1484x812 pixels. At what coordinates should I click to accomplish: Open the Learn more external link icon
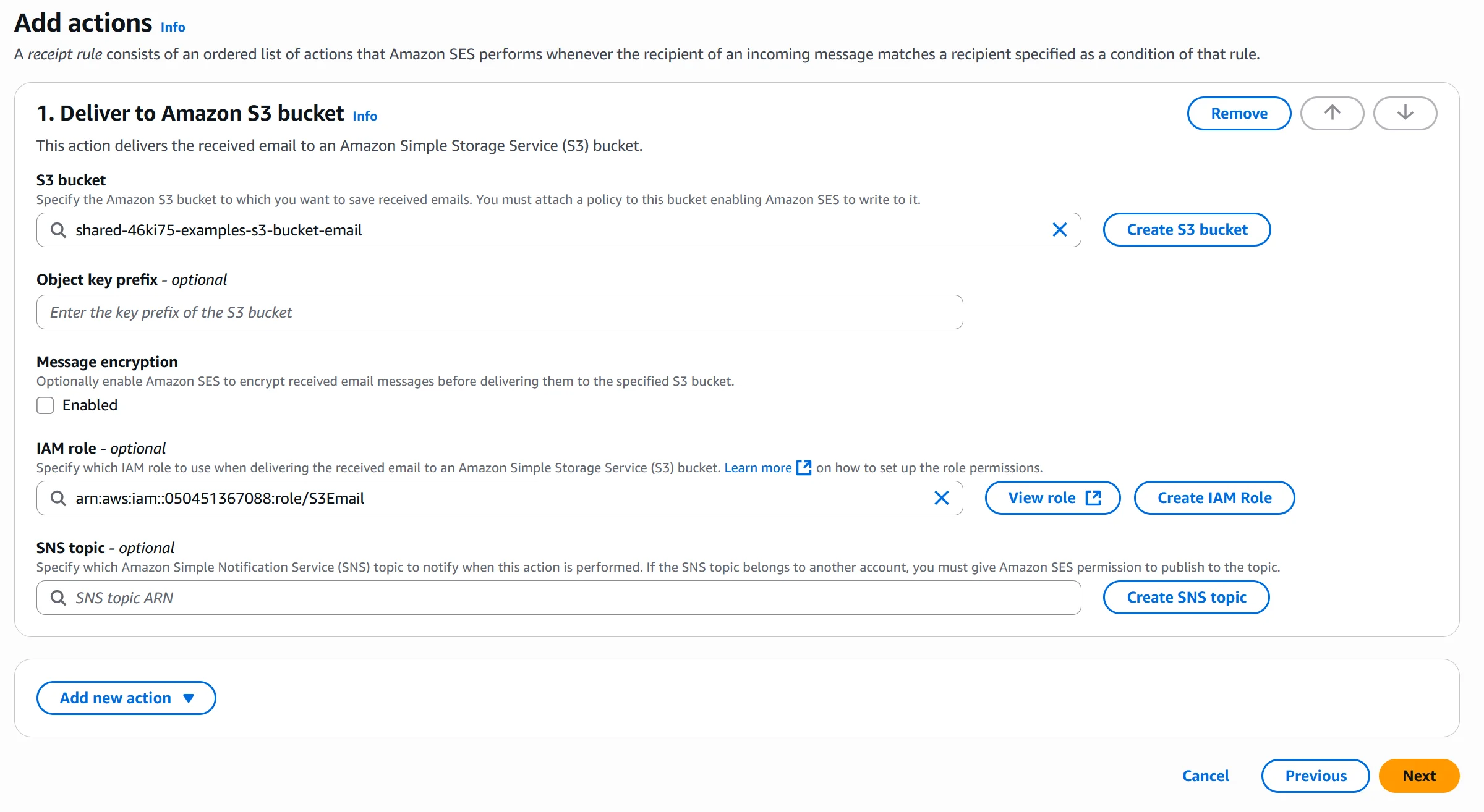point(804,468)
